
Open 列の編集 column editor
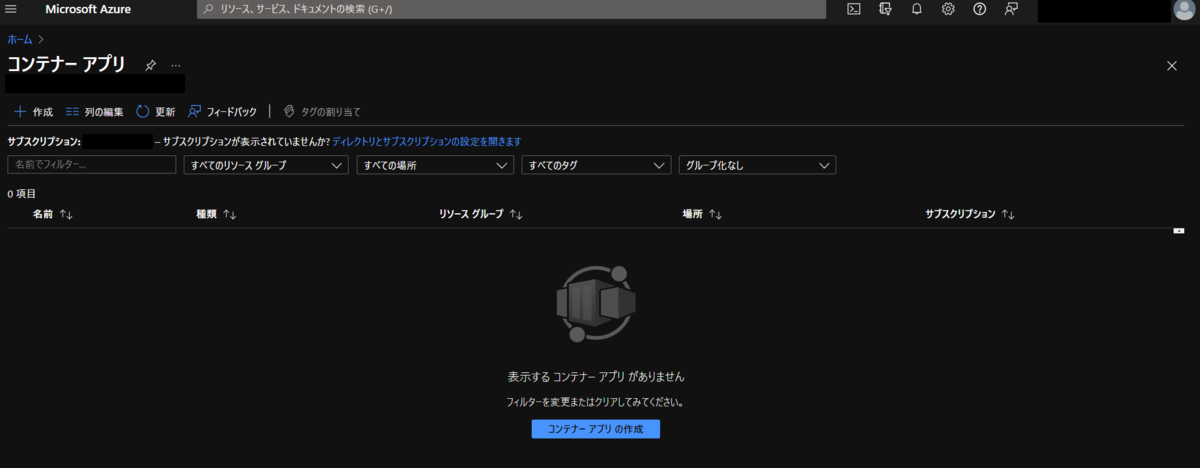[x=95, y=112]
